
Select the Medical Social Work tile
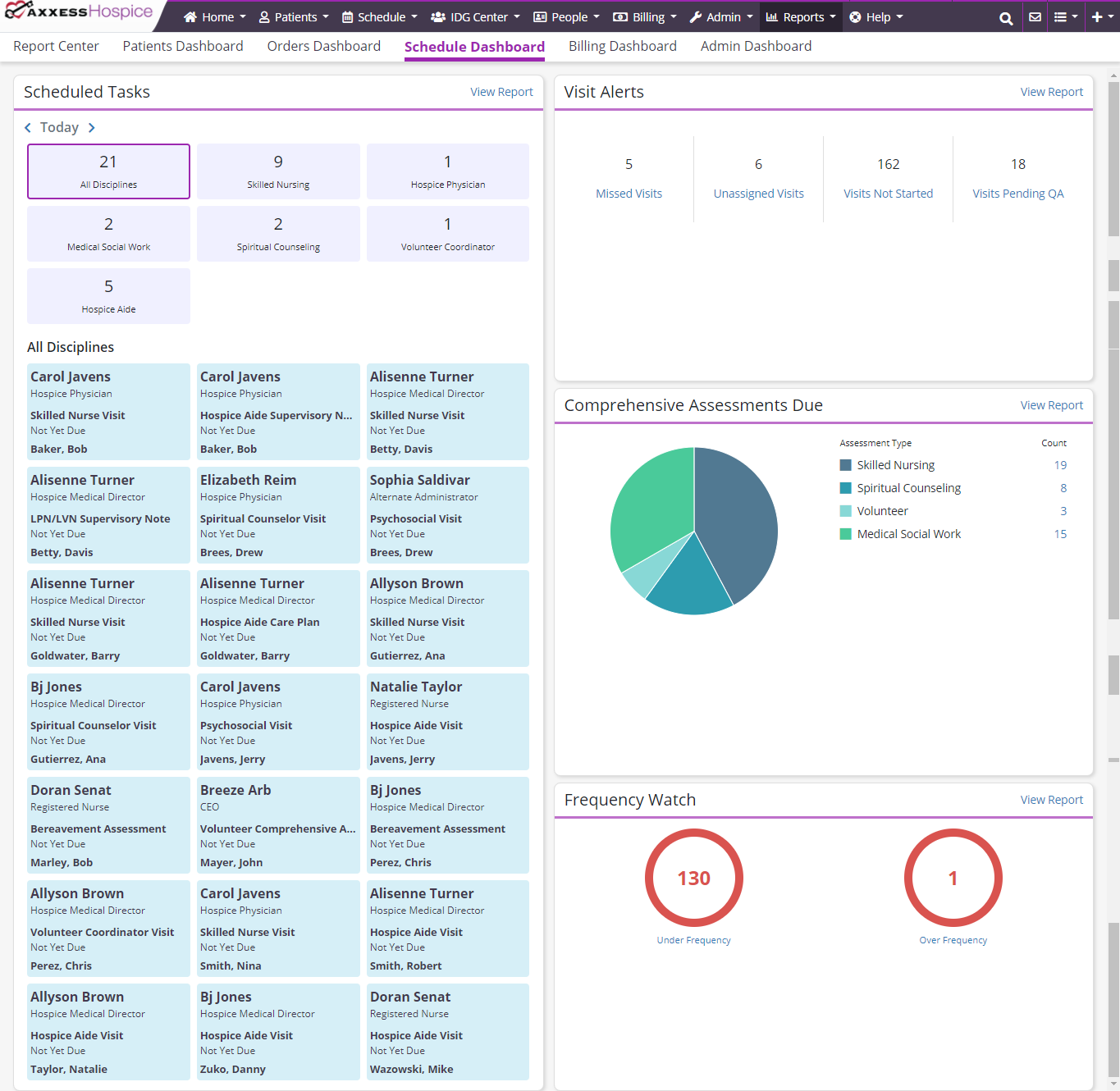[108, 234]
